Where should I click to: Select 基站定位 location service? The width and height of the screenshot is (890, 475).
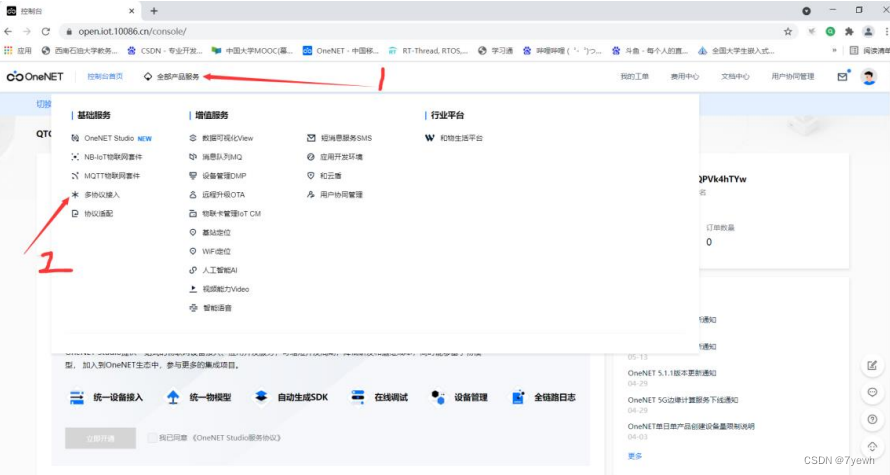pos(210,233)
